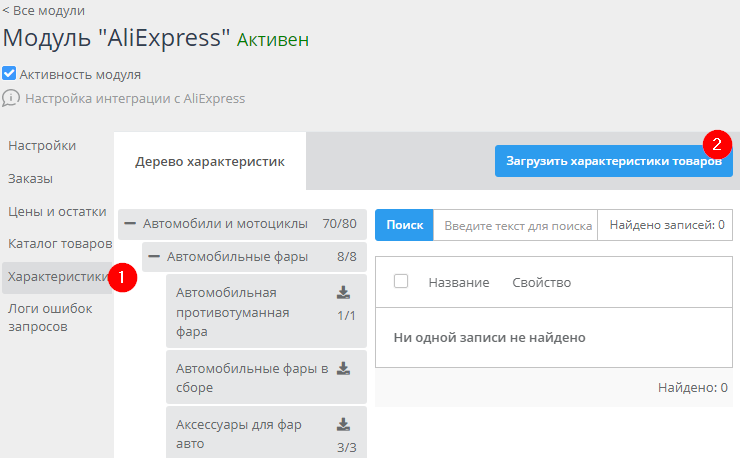The image size is (740, 458).
Task: Go back via Все модули link
Action: click(x=43, y=10)
